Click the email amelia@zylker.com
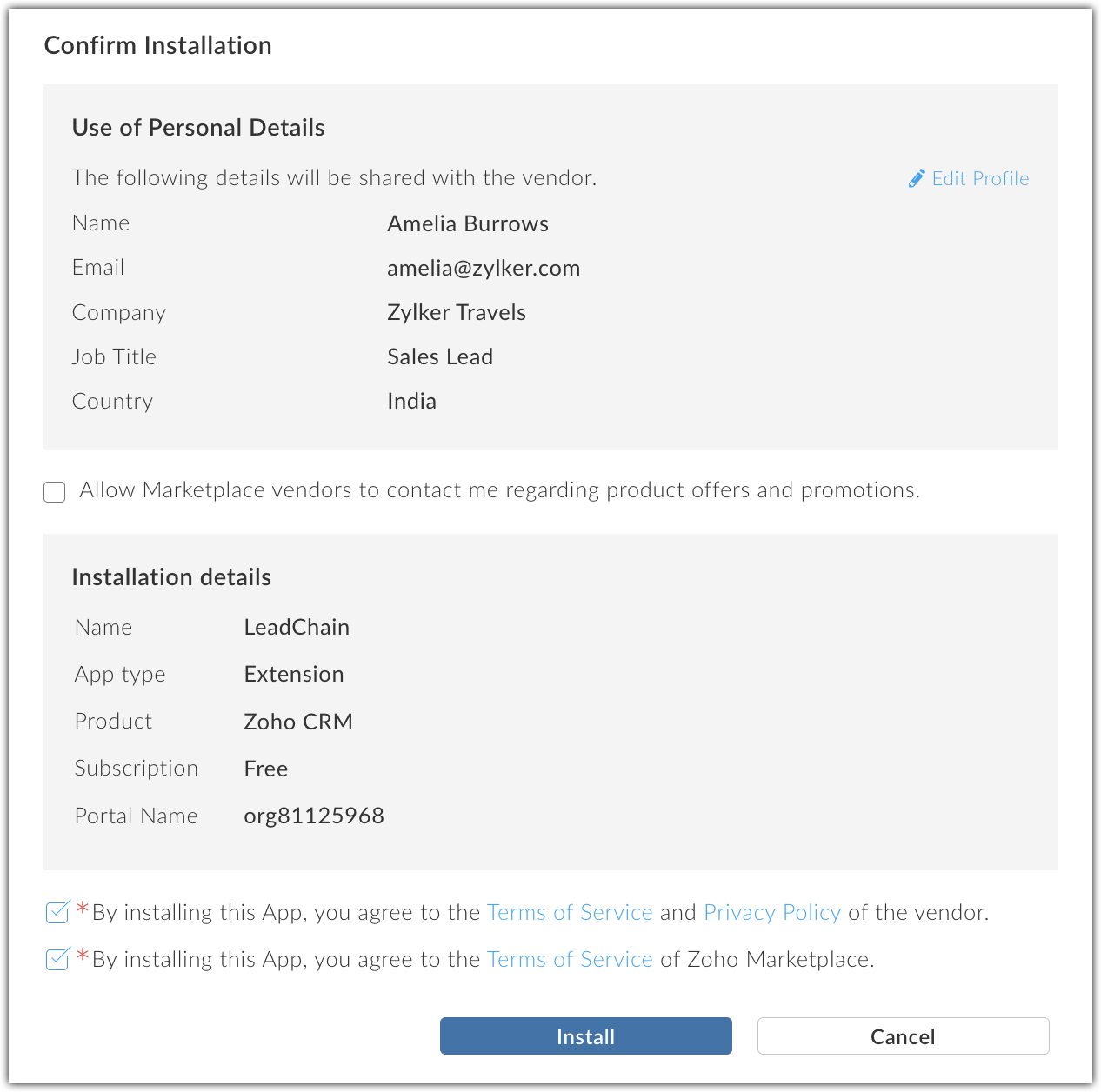Viewport: 1101px width, 1092px height. point(484,268)
